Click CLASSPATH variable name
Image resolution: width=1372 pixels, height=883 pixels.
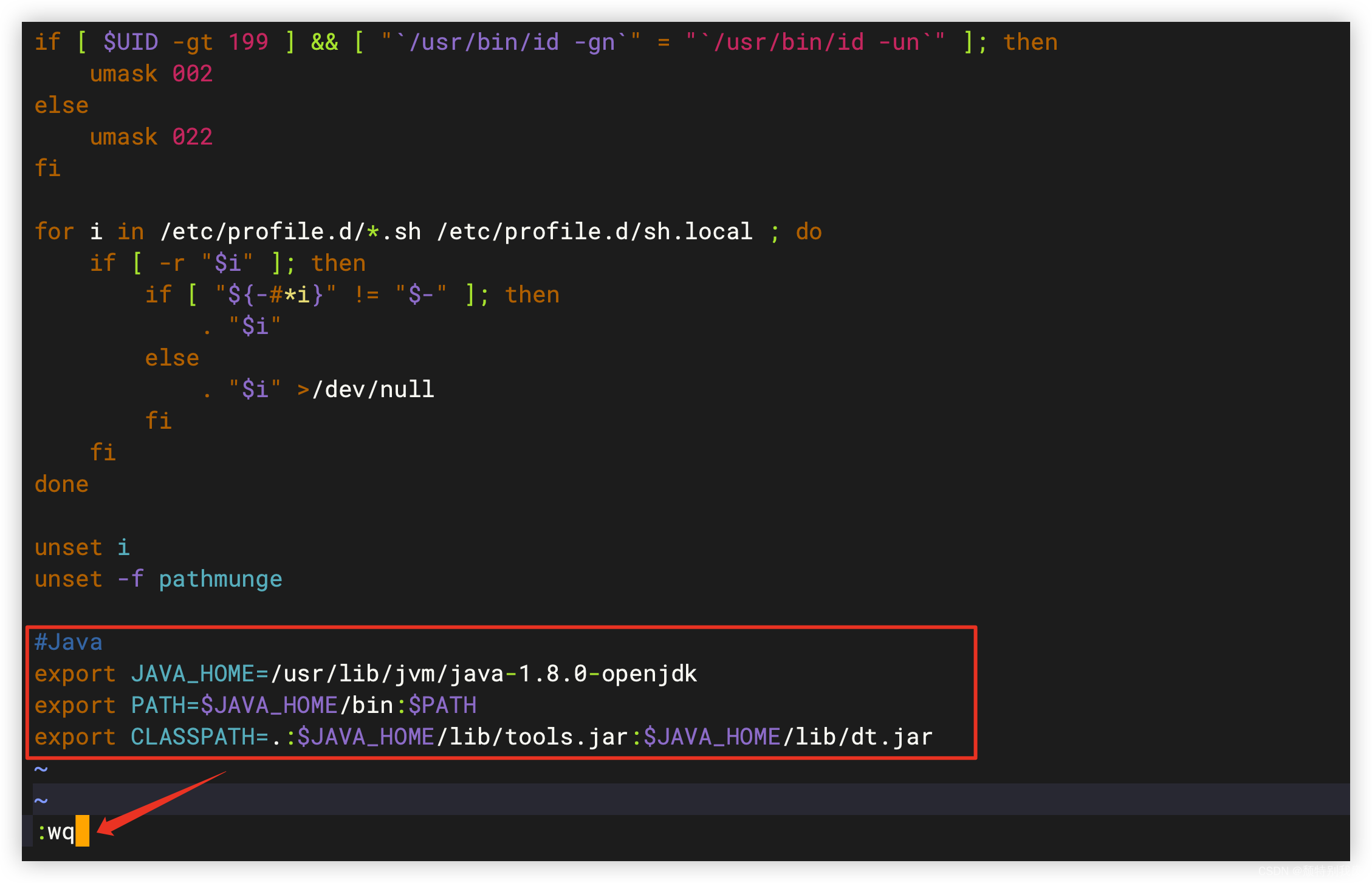click(x=193, y=737)
